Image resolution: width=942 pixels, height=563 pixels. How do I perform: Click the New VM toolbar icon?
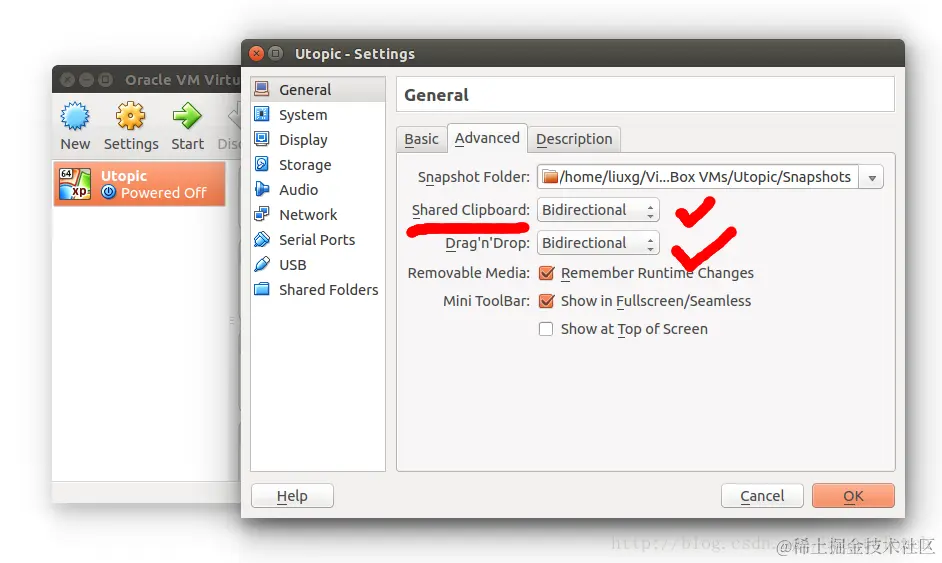tap(75, 116)
